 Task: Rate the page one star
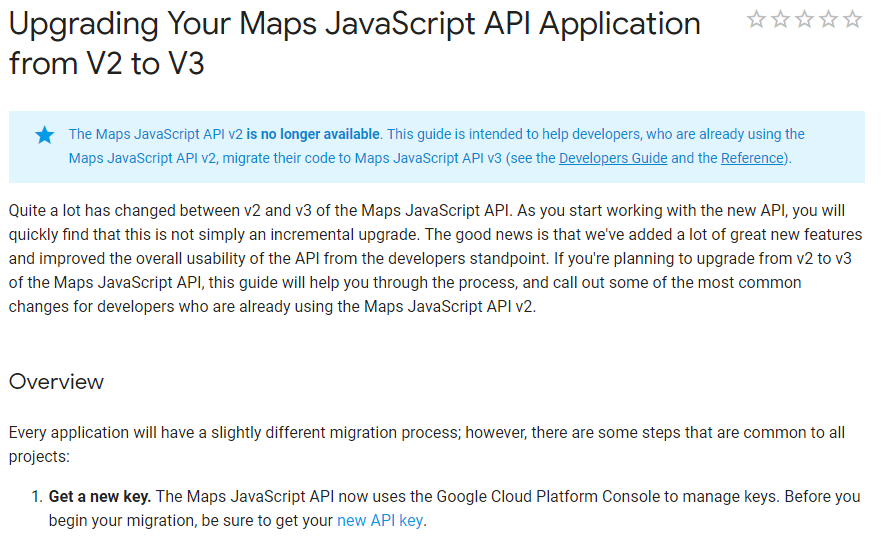(x=756, y=20)
